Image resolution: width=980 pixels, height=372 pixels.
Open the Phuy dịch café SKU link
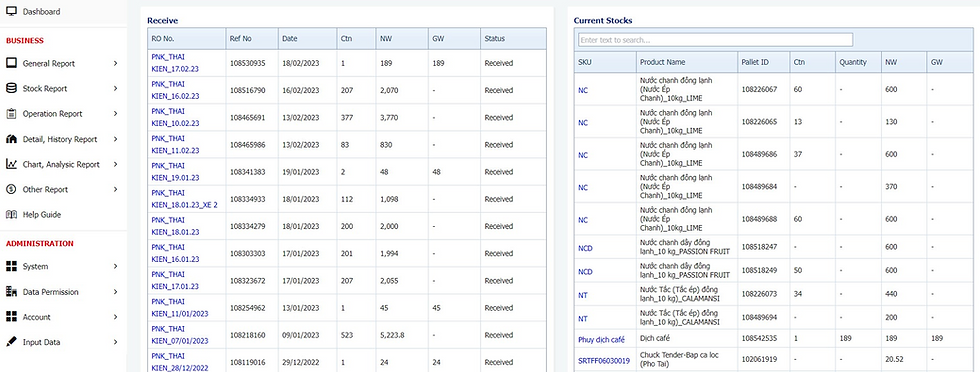pos(601,339)
